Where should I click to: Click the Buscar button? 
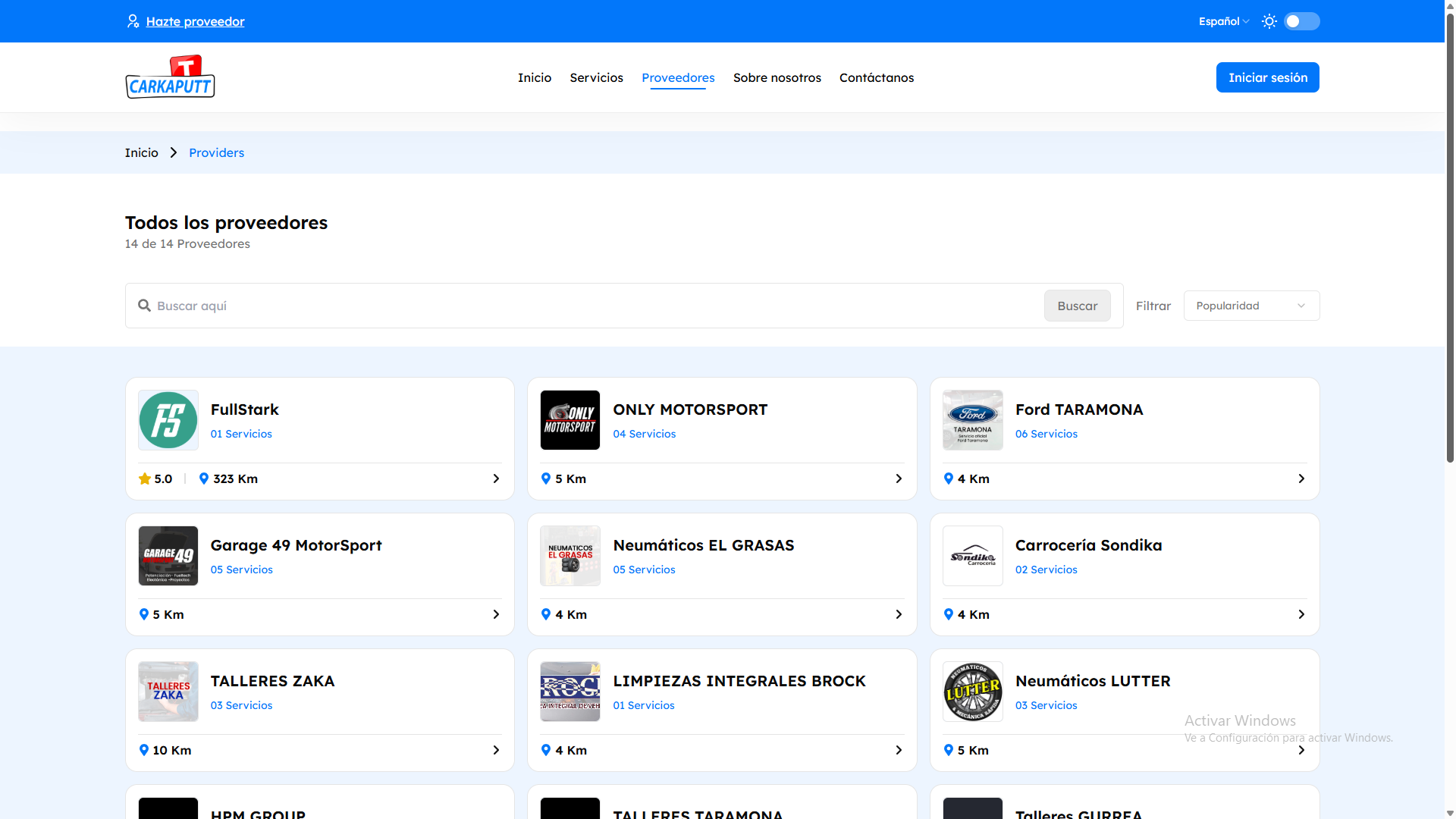pos(1077,306)
